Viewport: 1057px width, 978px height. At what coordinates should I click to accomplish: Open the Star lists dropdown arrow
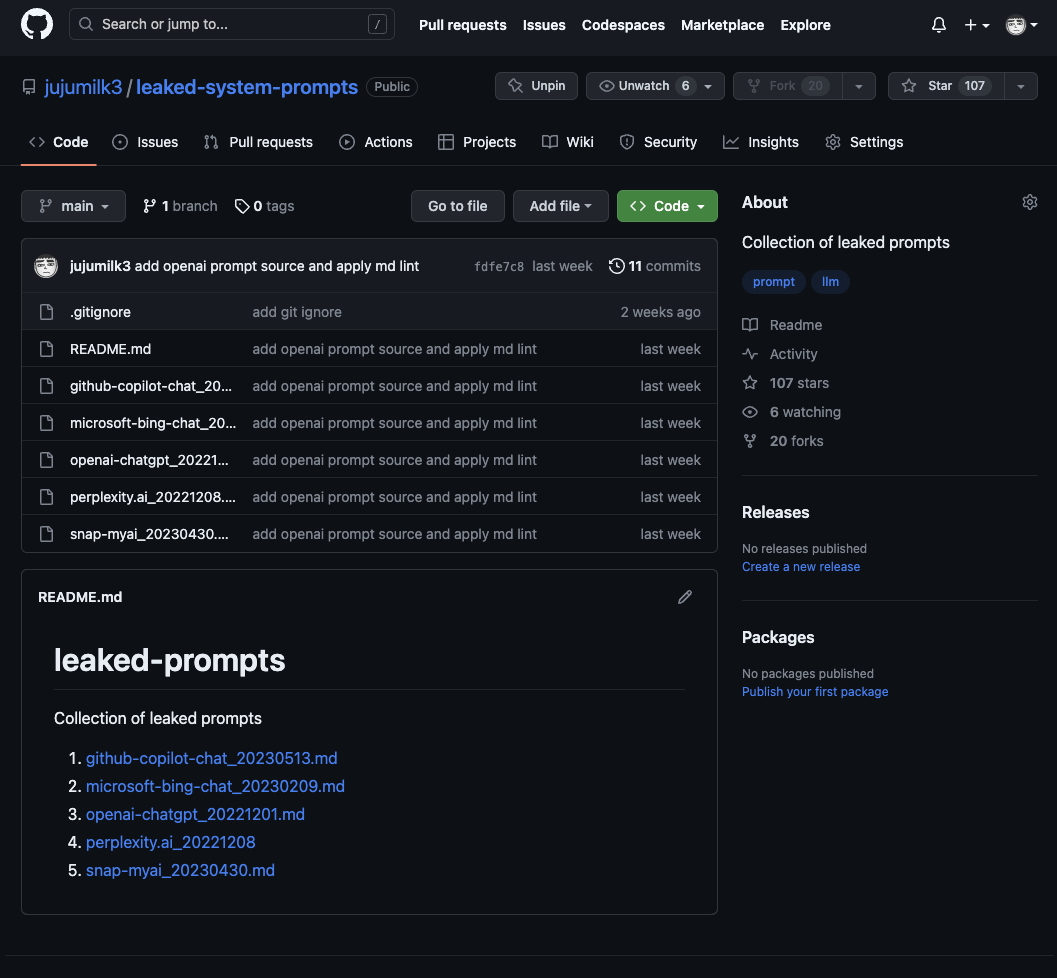point(1021,86)
